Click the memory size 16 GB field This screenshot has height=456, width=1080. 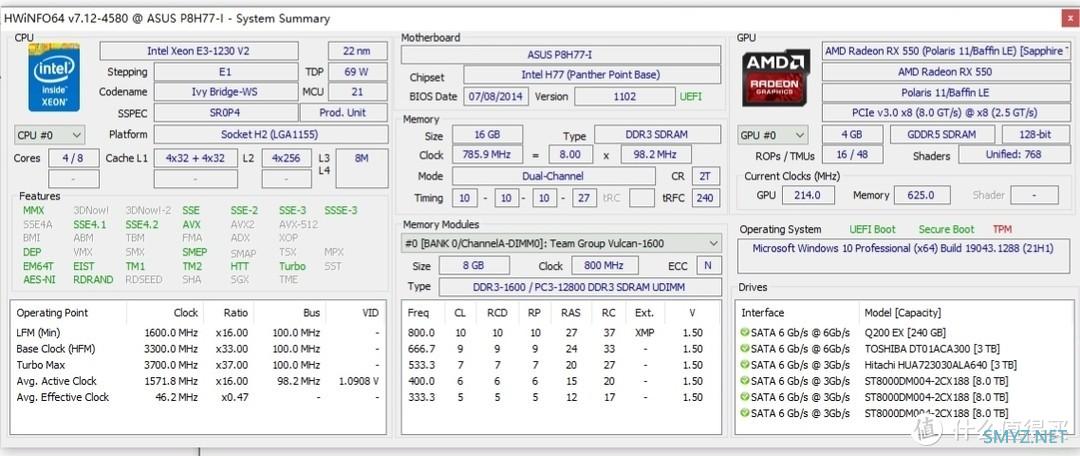click(x=487, y=134)
